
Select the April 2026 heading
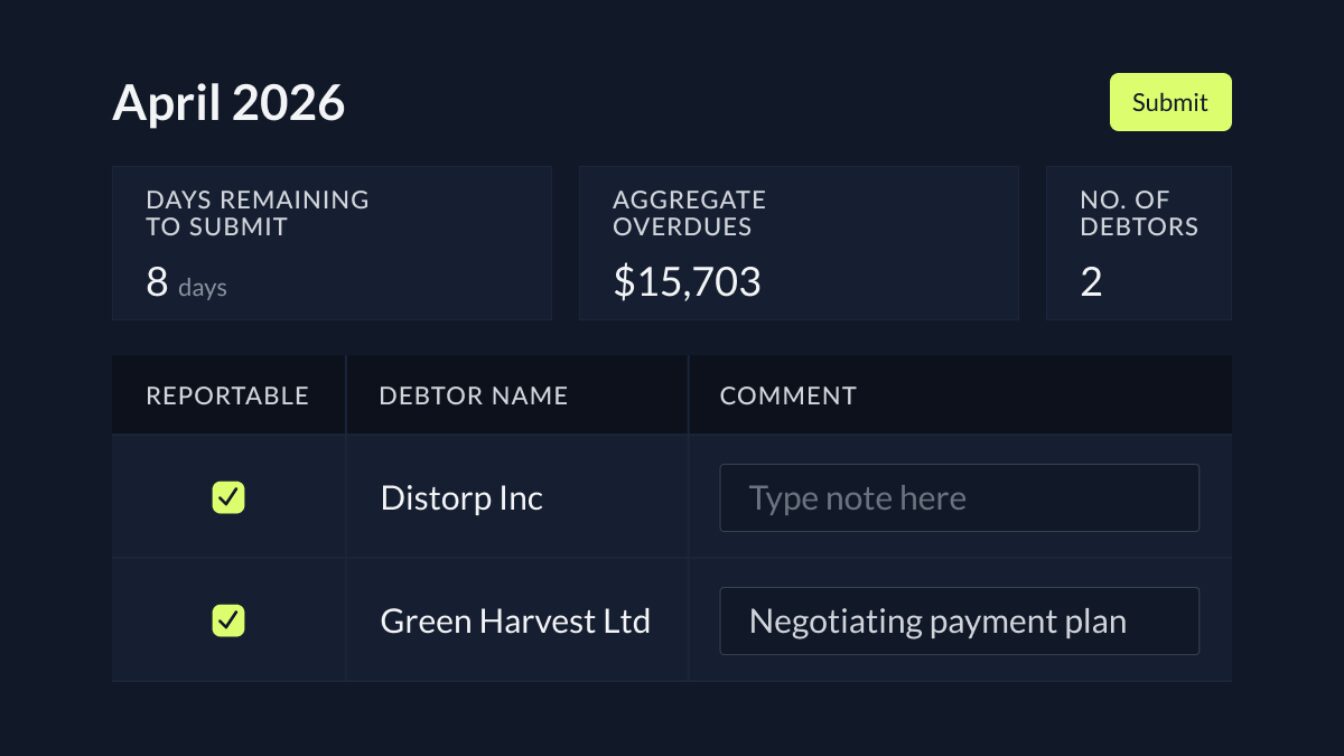(228, 101)
